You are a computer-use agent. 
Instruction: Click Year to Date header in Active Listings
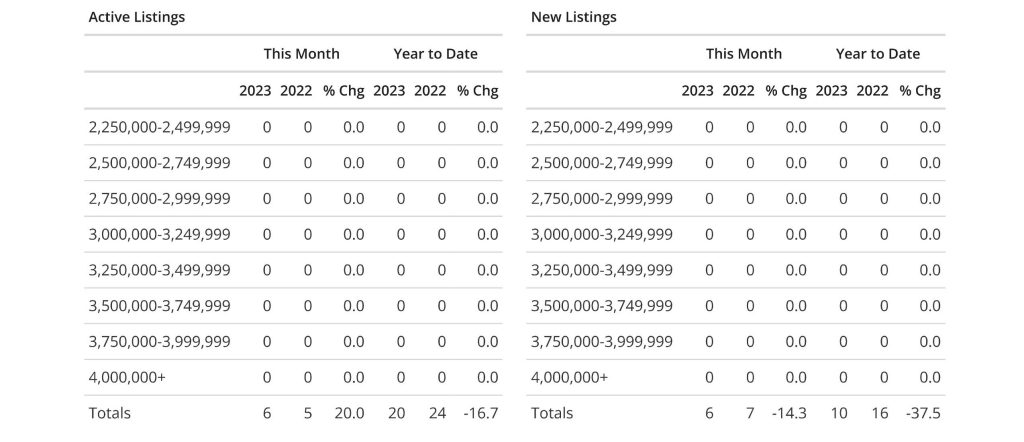click(x=435, y=54)
